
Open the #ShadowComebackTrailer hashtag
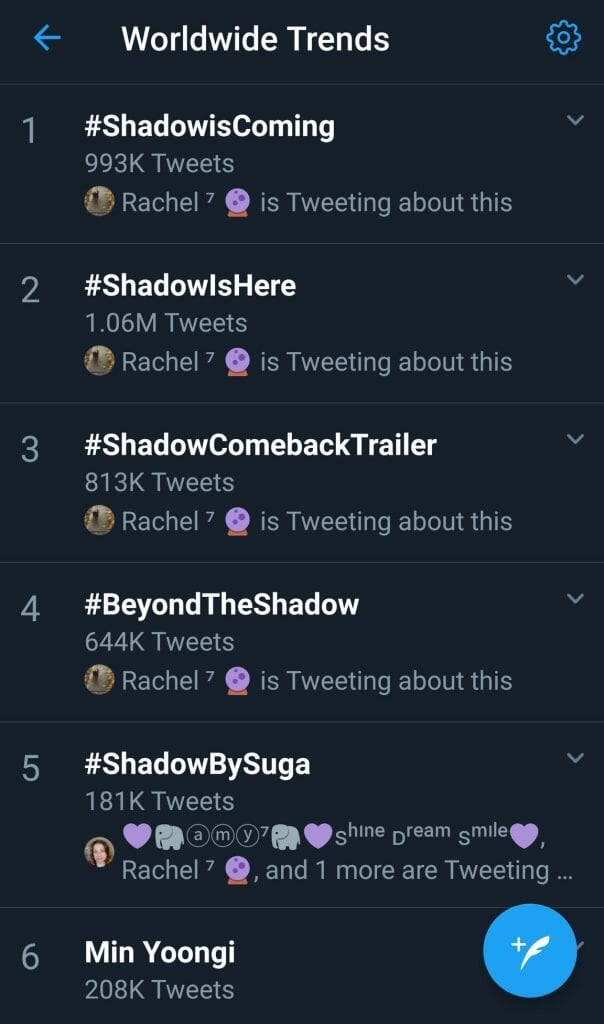pos(261,445)
